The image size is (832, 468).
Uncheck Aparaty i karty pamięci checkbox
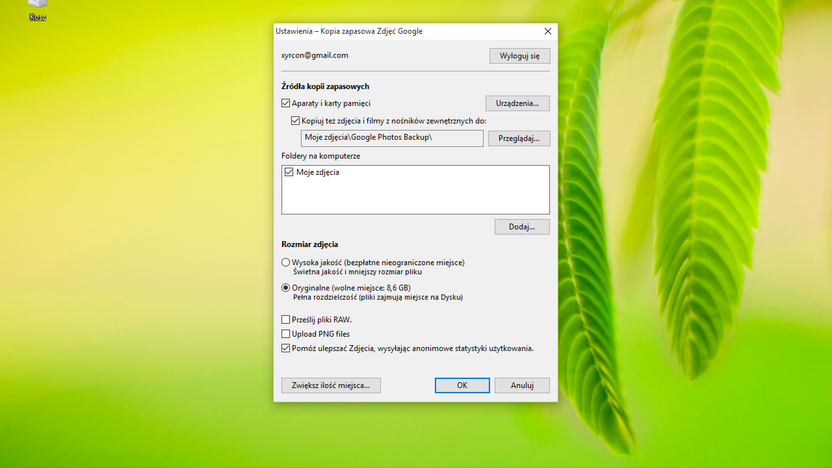[285, 103]
